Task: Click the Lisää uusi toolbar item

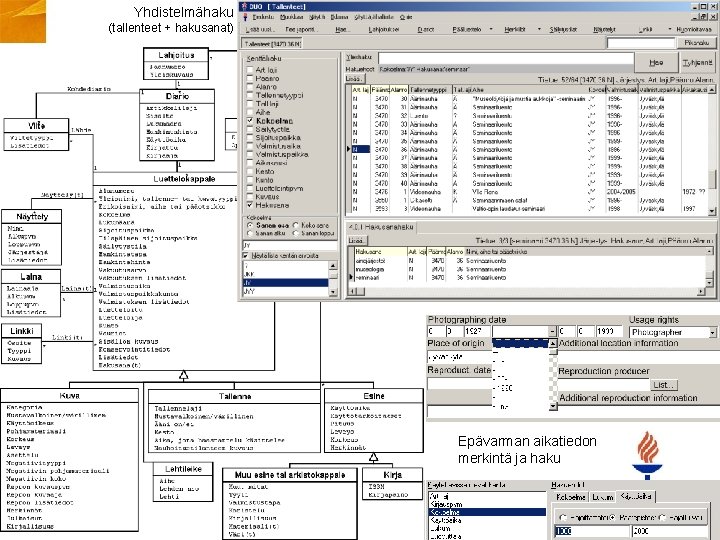Action: 260,29
